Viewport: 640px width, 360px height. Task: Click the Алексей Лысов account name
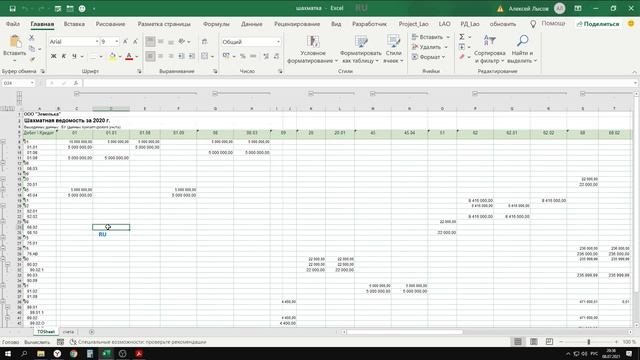pos(528,9)
